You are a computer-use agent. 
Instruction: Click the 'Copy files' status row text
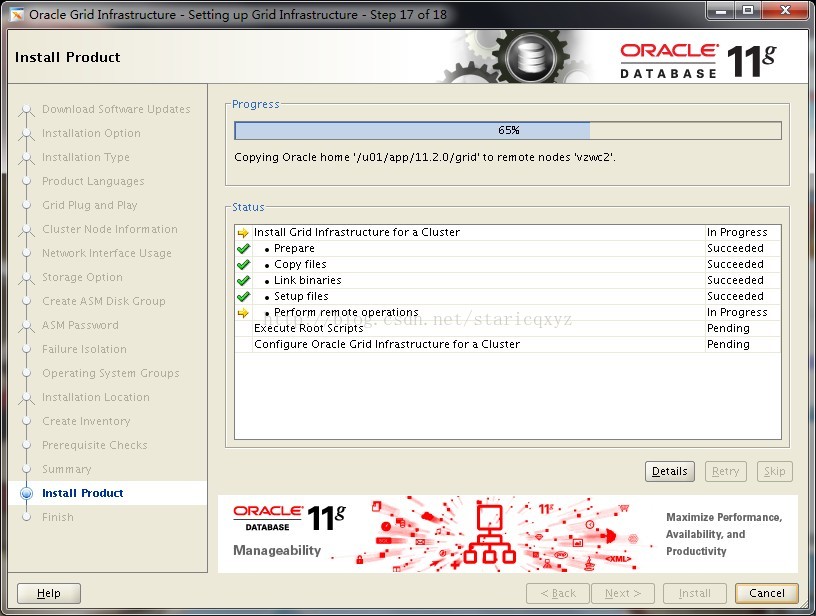300,264
